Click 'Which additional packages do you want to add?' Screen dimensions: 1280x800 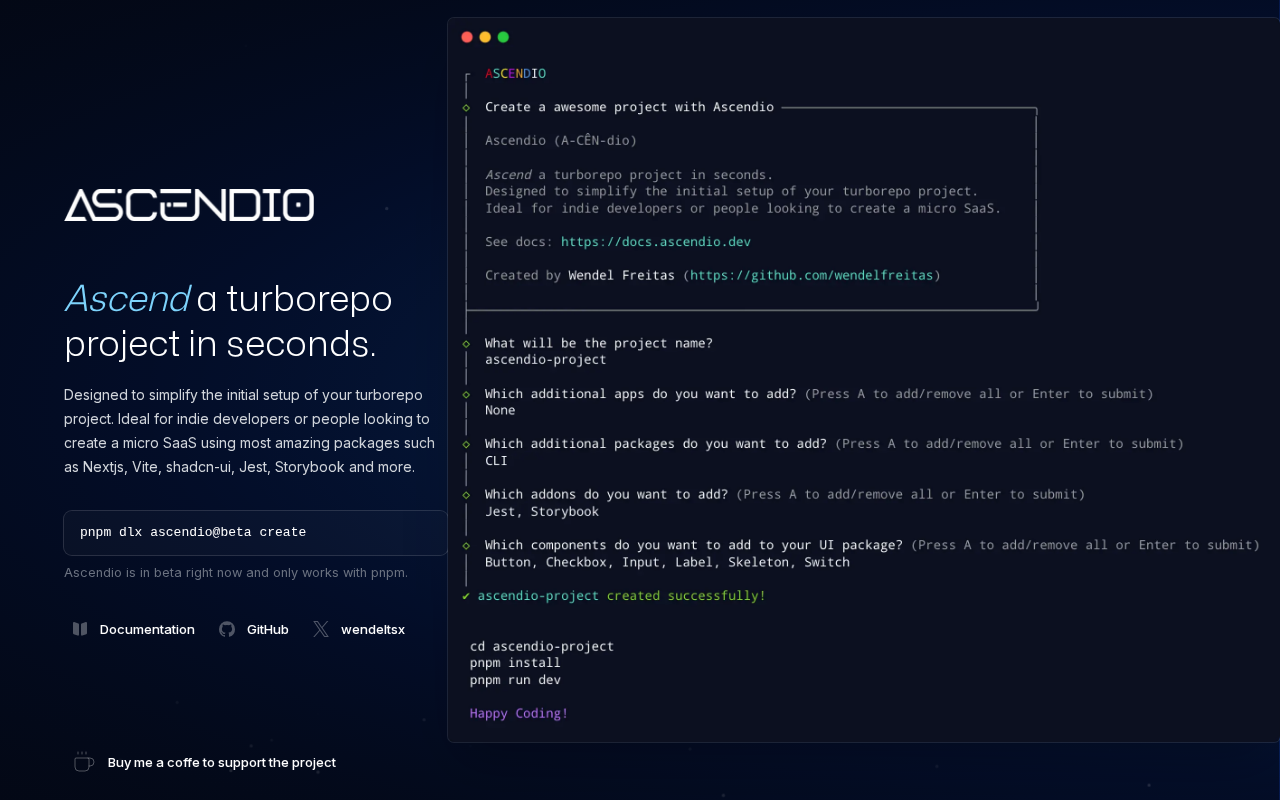656,444
